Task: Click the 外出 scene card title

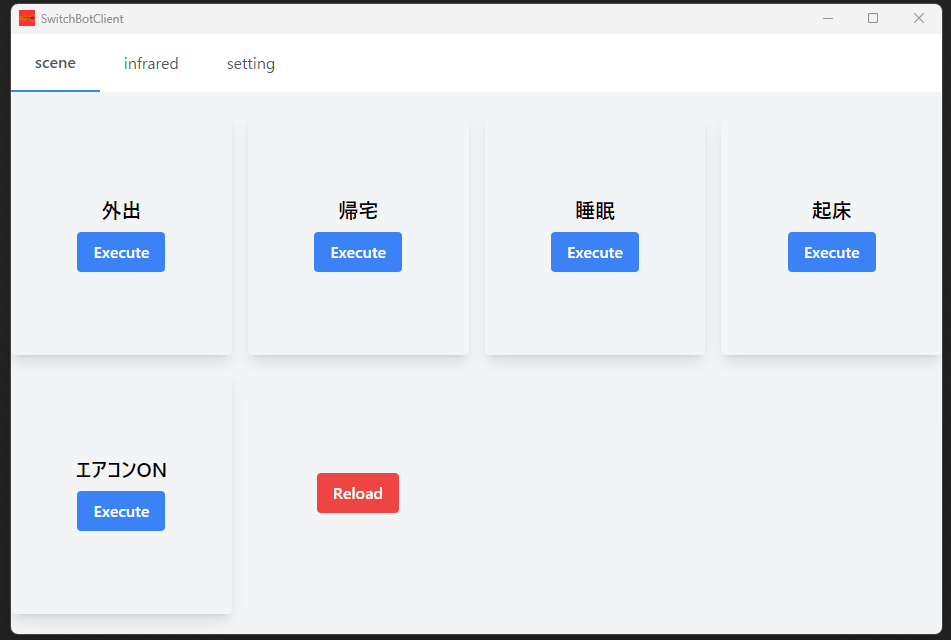Action: [120, 211]
